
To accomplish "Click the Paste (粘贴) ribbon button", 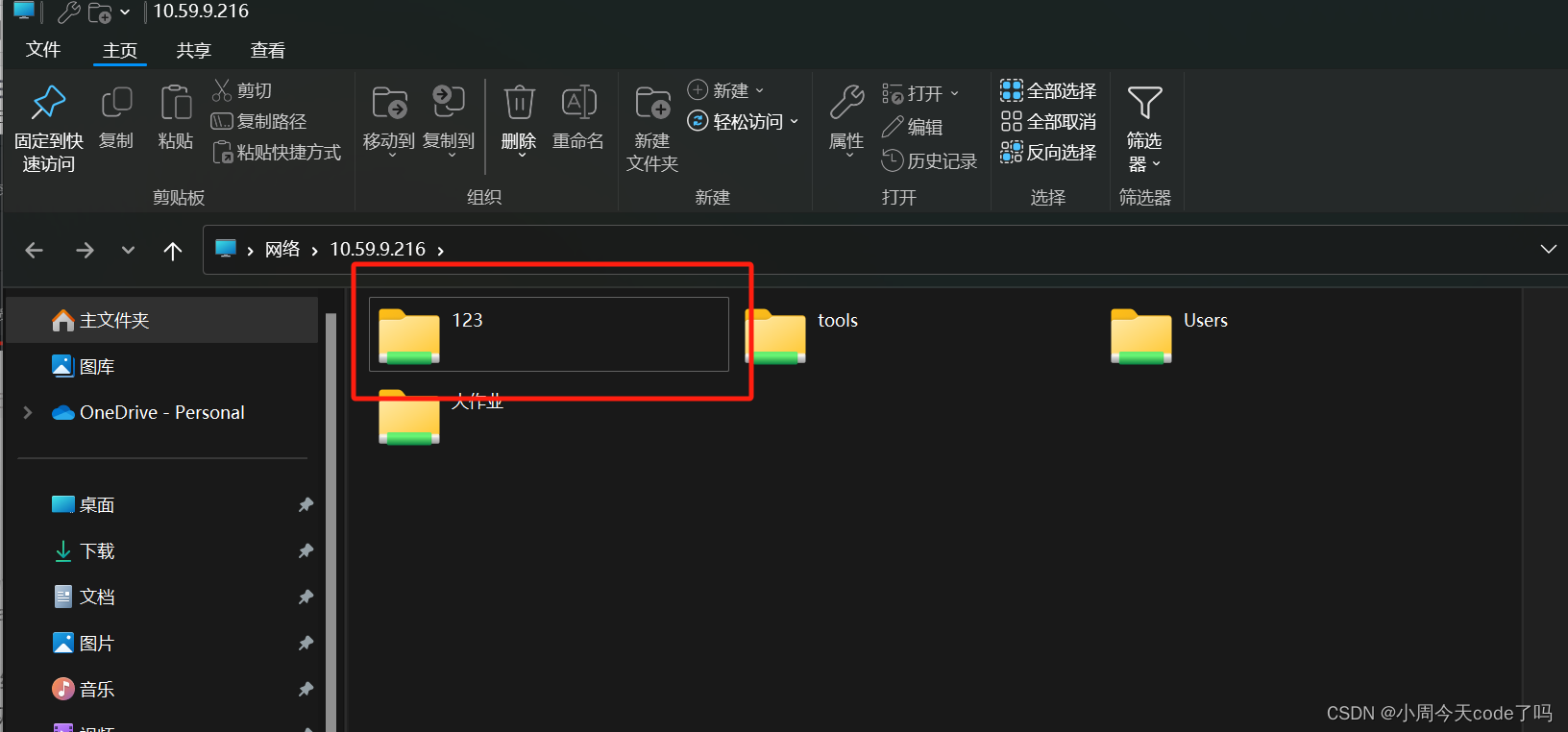I will tap(176, 118).
